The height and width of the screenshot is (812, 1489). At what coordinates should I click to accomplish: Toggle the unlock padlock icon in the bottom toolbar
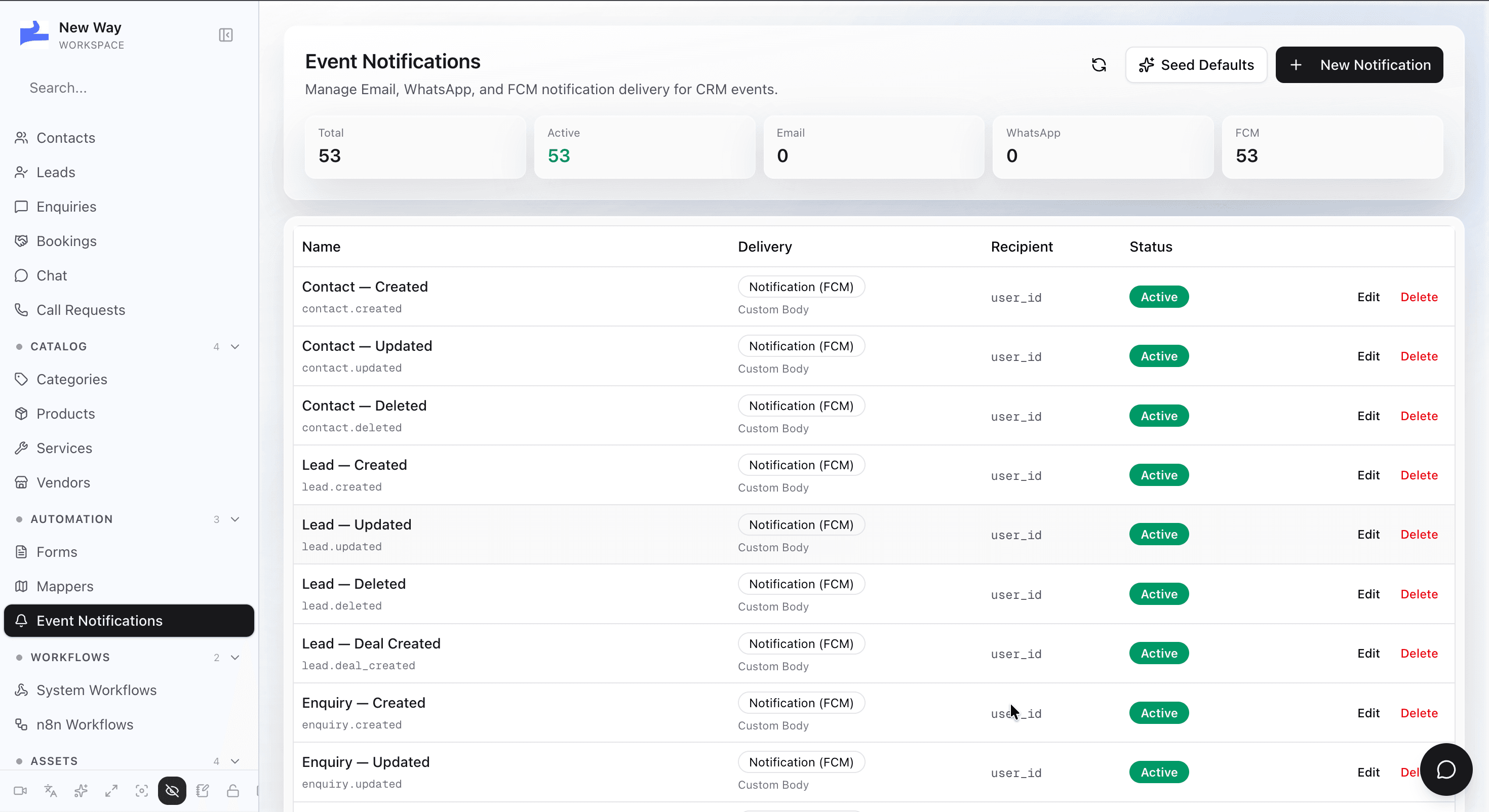(x=233, y=791)
